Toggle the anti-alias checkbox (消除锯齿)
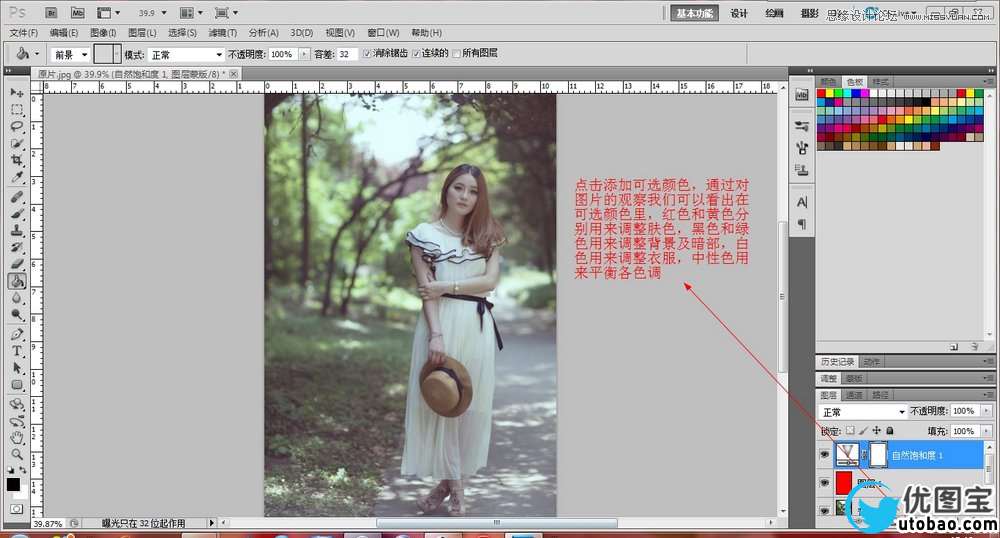1000x538 pixels. tap(367, 54)
